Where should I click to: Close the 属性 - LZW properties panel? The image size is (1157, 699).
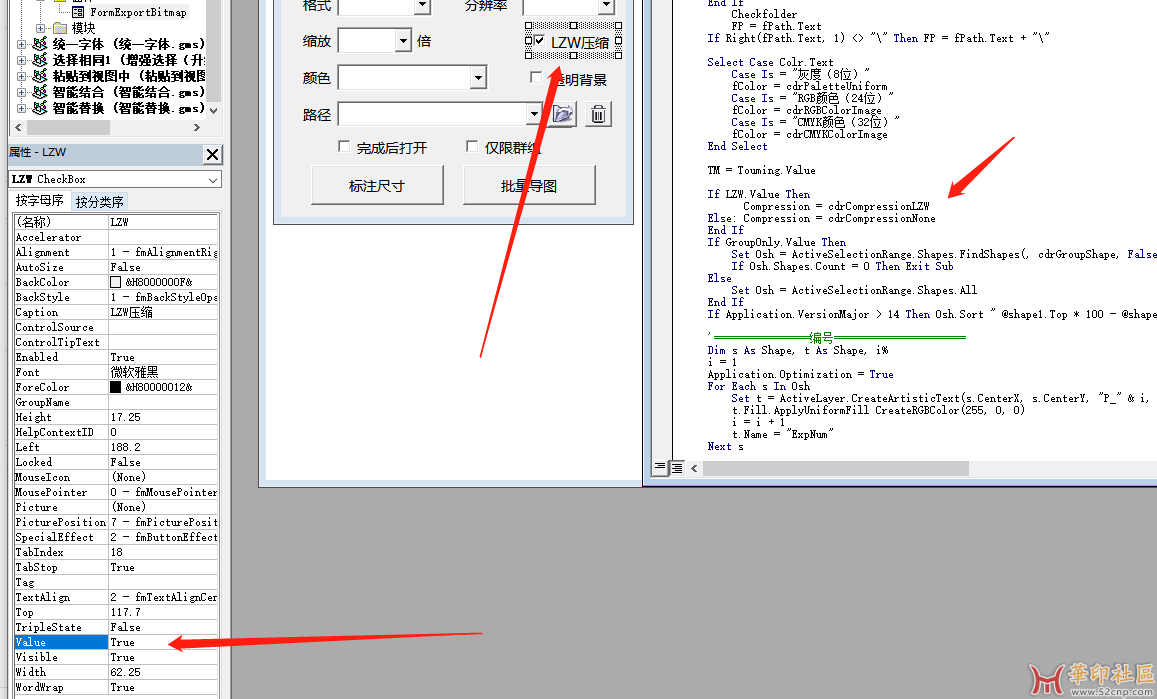212,154
